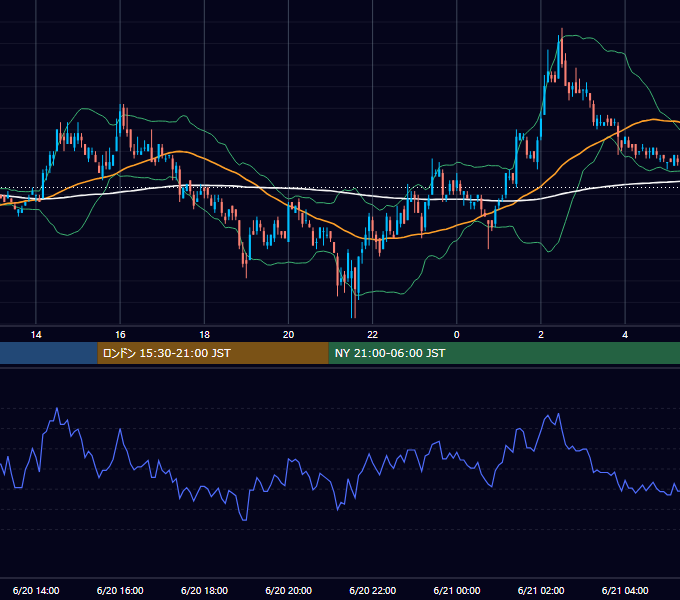
Task: Click the 6/20 18:00 time label
Action: 204,590
